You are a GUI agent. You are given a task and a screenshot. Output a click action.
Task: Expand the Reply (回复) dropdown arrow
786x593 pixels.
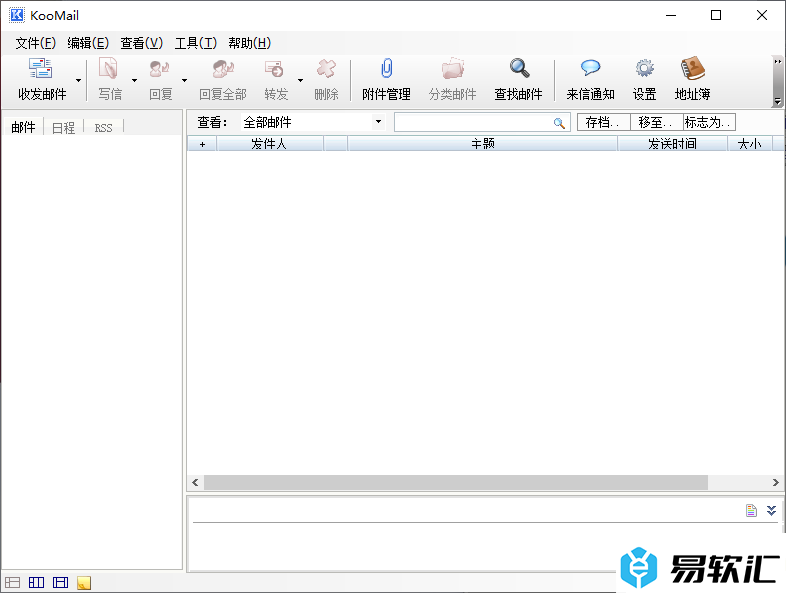pos(184,80)
